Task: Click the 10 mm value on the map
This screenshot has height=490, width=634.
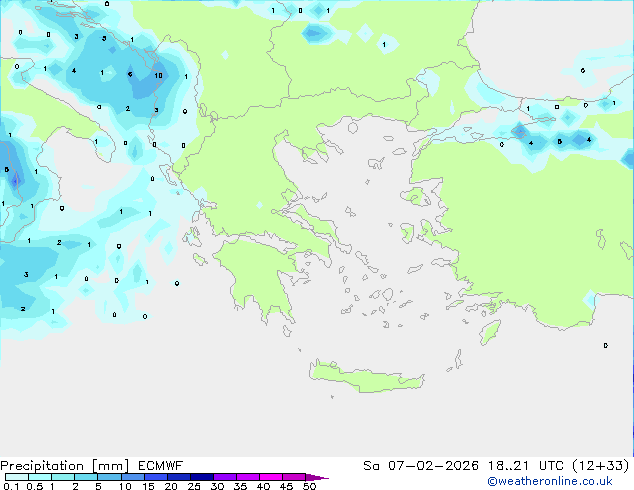Action: (158, 75)
